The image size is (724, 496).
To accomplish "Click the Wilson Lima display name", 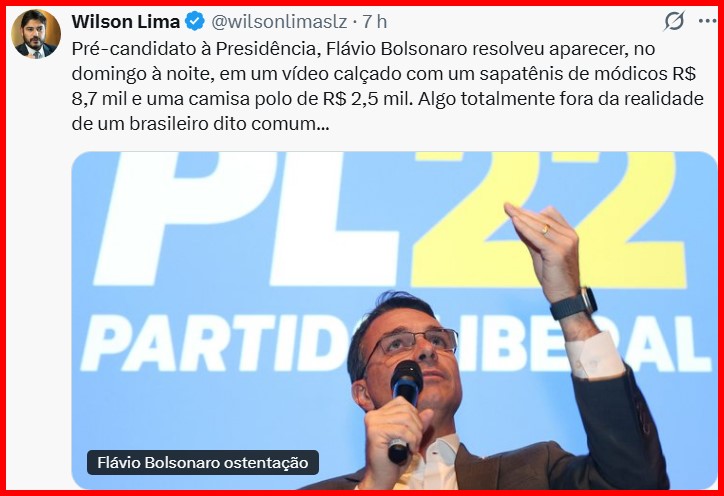I will (126, 22).
